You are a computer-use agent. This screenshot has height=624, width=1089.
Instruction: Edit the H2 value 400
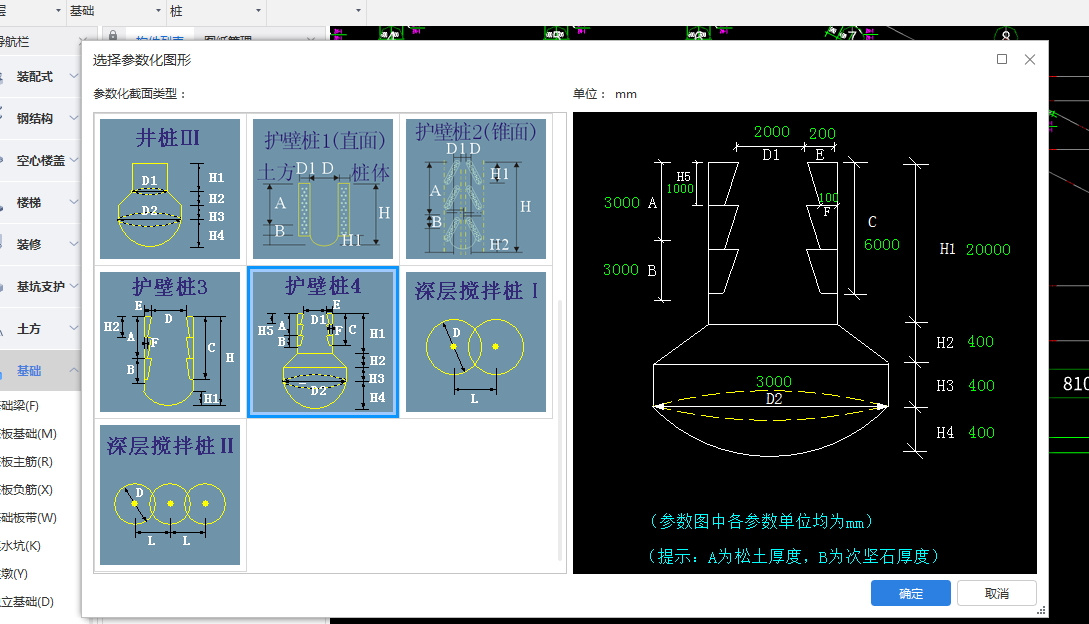click(x=981, y=342)
